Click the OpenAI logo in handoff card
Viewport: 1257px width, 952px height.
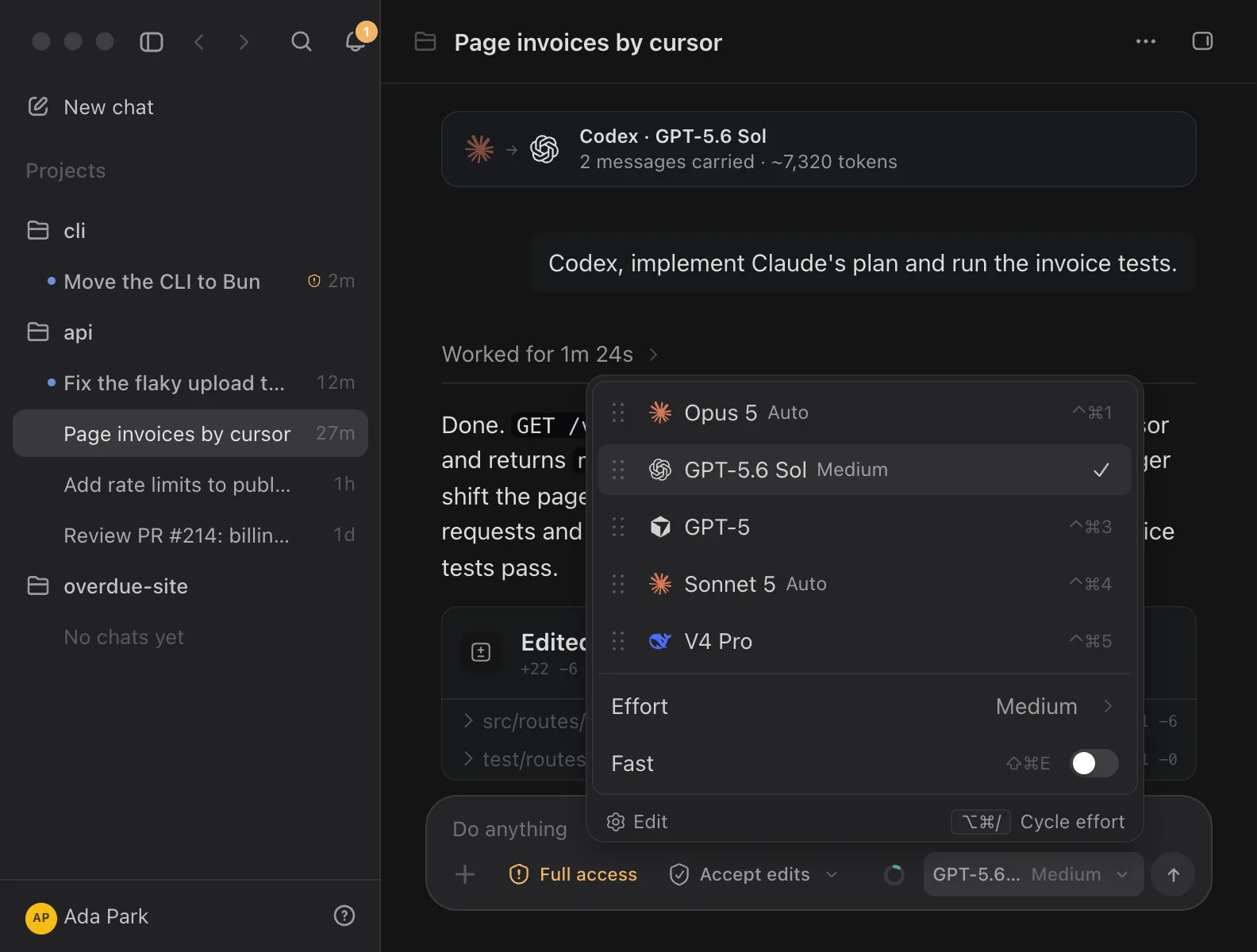(544, 149)
